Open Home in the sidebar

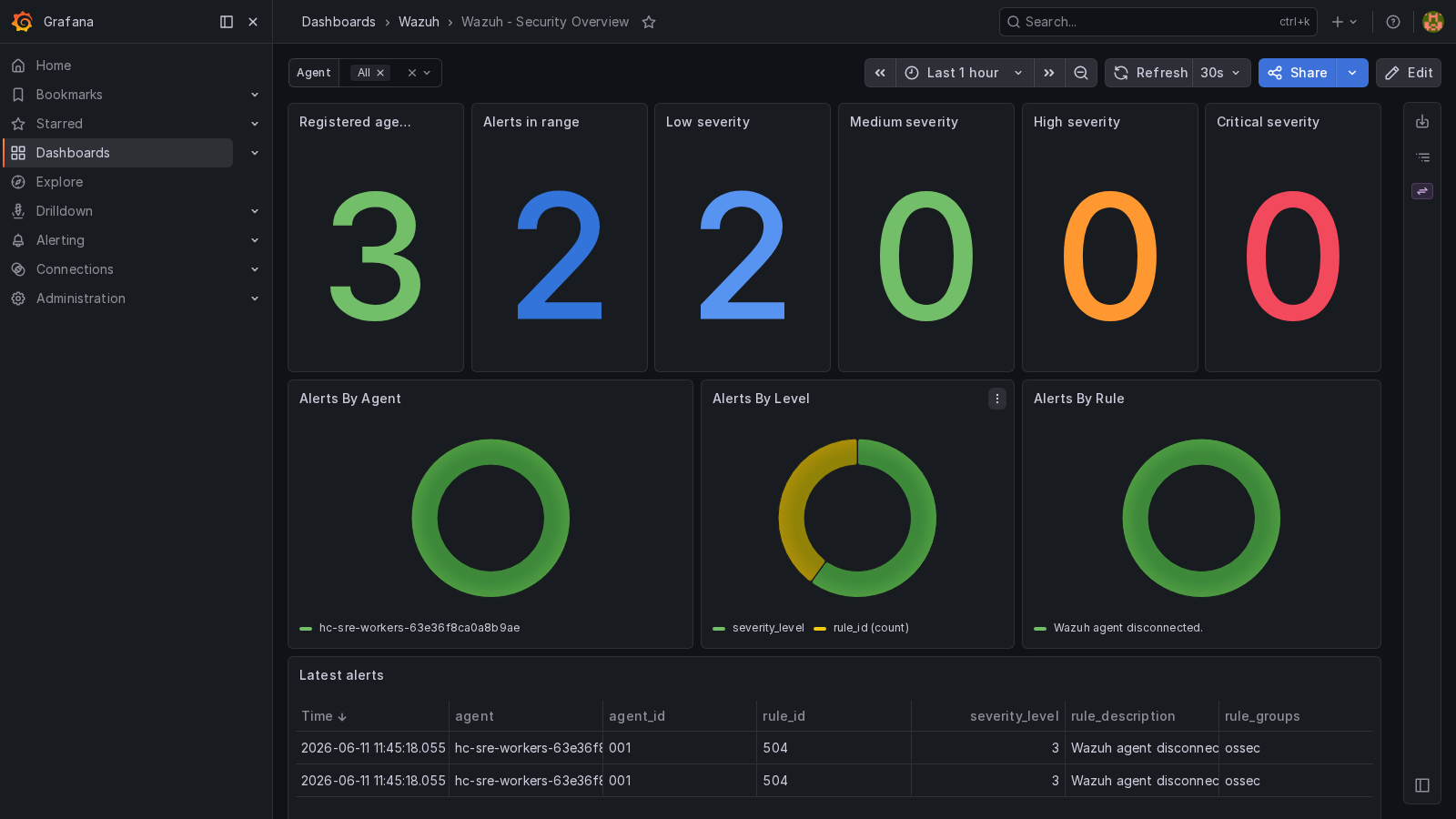54,66
